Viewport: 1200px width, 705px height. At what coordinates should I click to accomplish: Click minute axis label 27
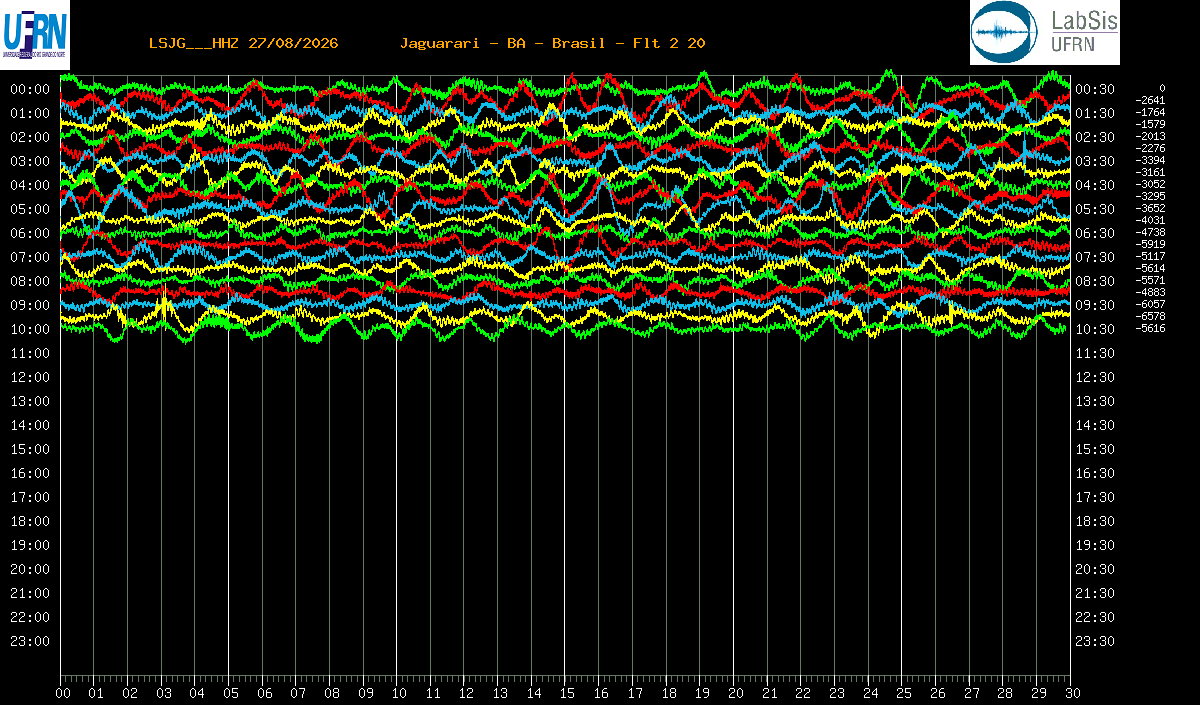tap(970, 693)
